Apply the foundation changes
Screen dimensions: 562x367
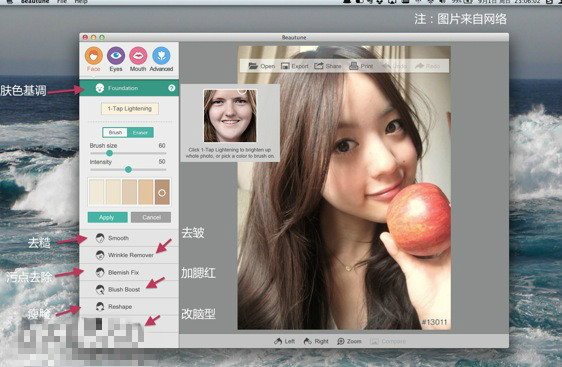108,218
